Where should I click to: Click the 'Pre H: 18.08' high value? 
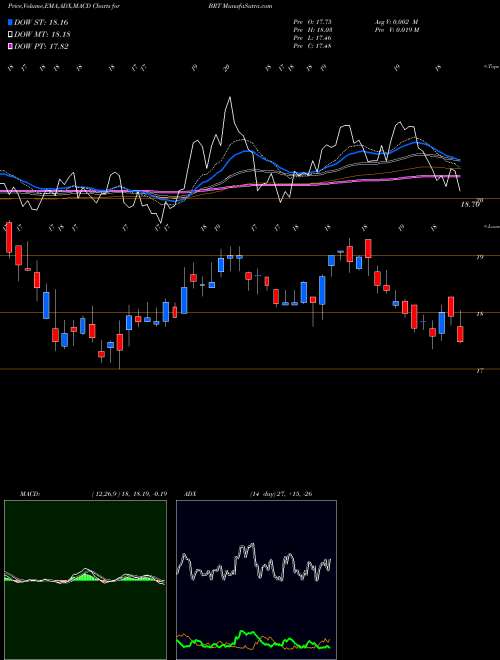pos(313,29)
